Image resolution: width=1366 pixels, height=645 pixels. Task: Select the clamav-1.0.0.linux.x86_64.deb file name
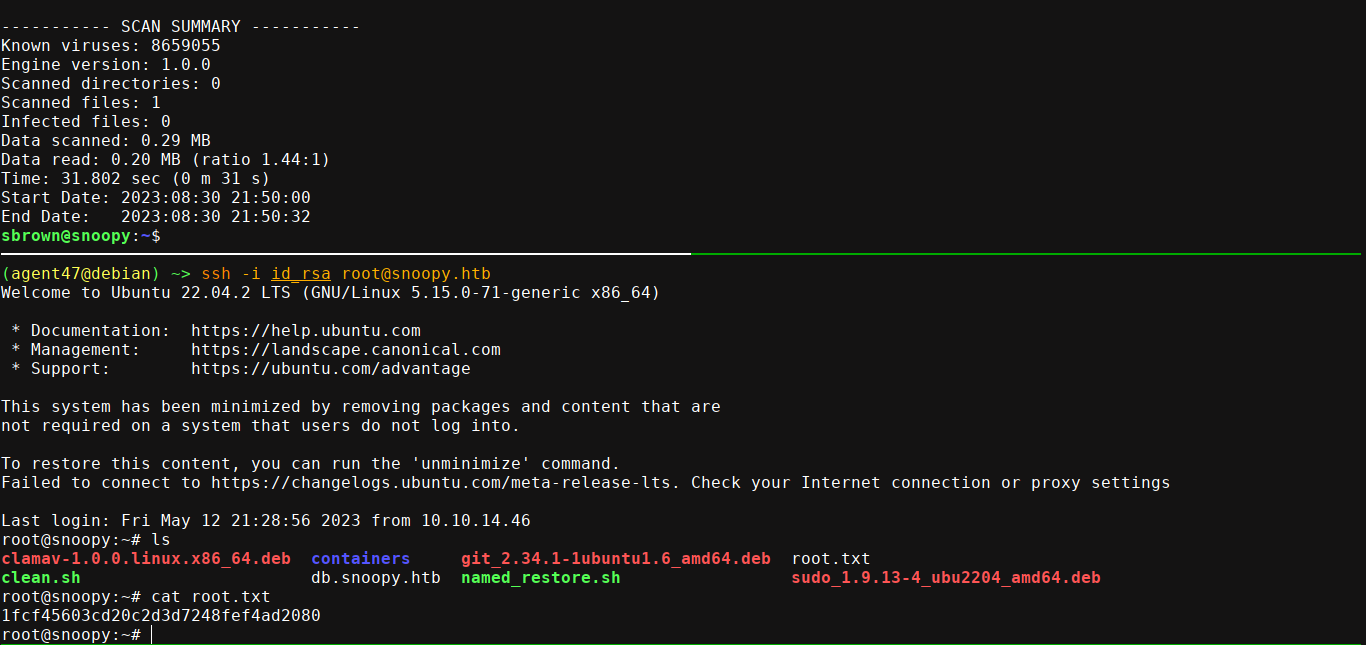[x=145, y=559]
